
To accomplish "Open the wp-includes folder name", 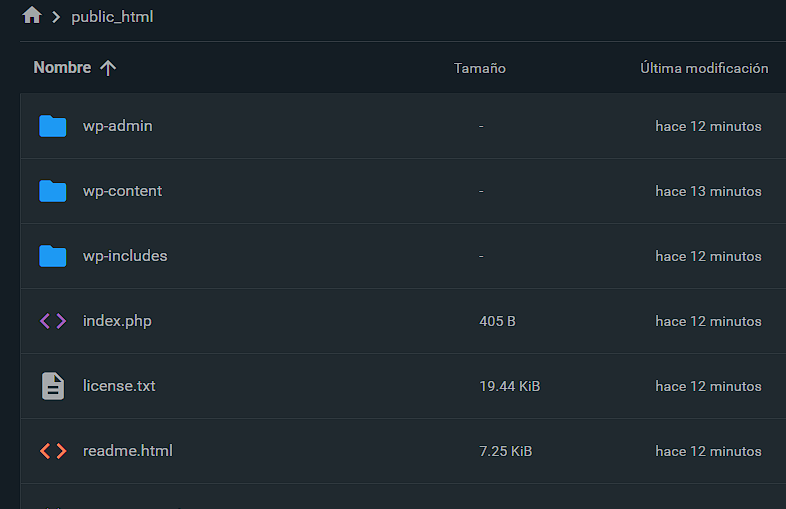I will coord(125,256).
